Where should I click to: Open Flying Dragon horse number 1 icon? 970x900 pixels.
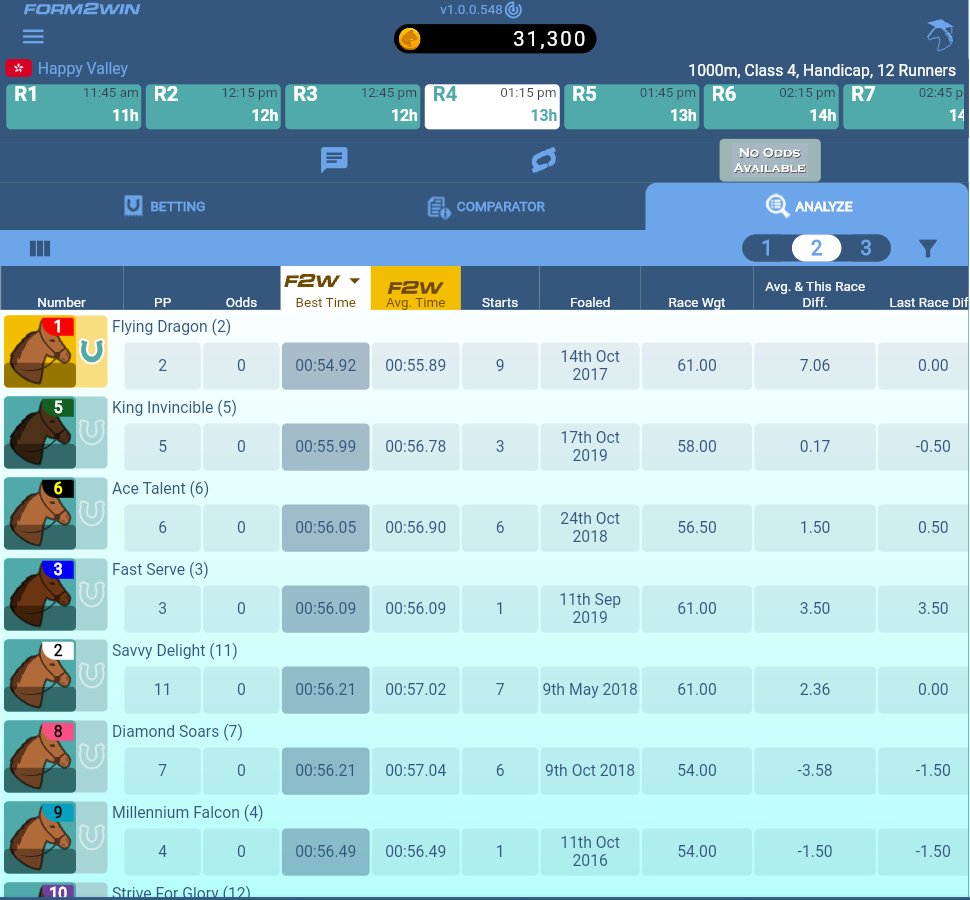[40, 351]
